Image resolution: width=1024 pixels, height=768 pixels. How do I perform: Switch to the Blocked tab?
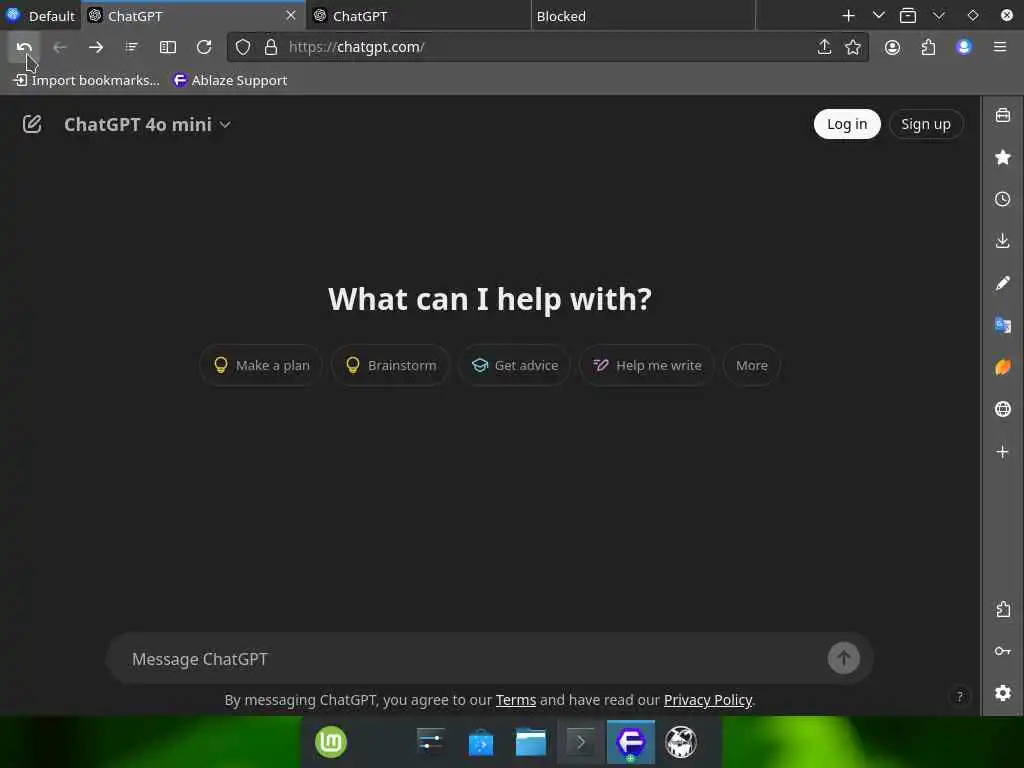(643, 16)
